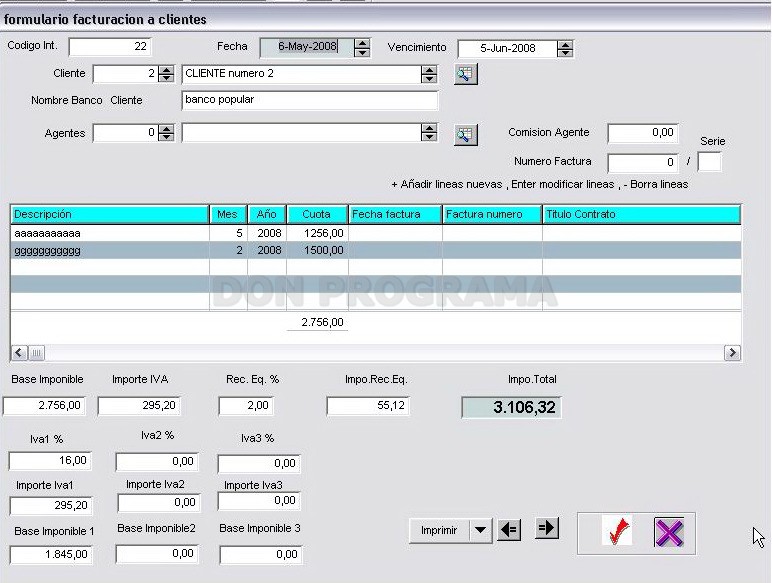Go to previous record with left arrow
Screen dimensions: 772x583
509,530
